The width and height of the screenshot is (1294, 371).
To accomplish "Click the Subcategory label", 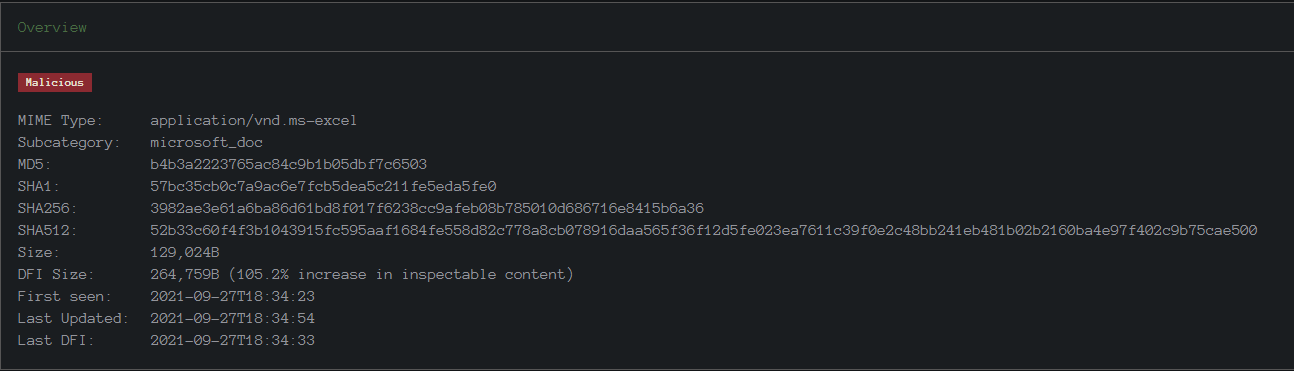I will click(x=68, y=143).
